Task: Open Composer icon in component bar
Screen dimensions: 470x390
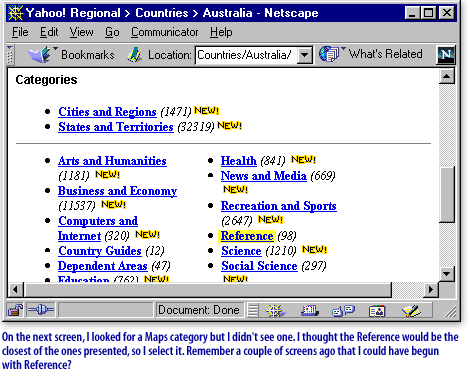Action: click(411, 311)
